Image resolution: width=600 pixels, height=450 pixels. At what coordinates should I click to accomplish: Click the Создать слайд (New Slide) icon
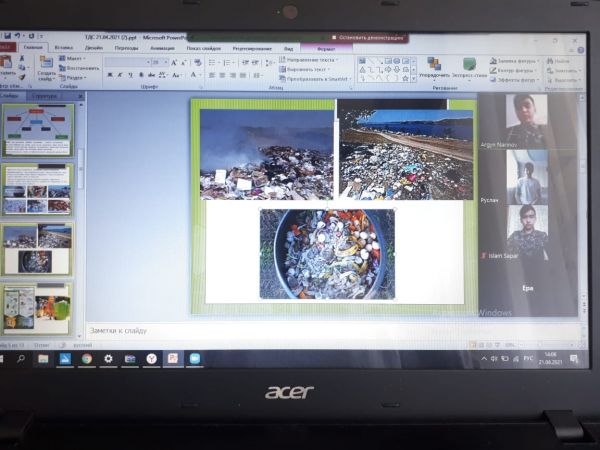click(46, 65)
